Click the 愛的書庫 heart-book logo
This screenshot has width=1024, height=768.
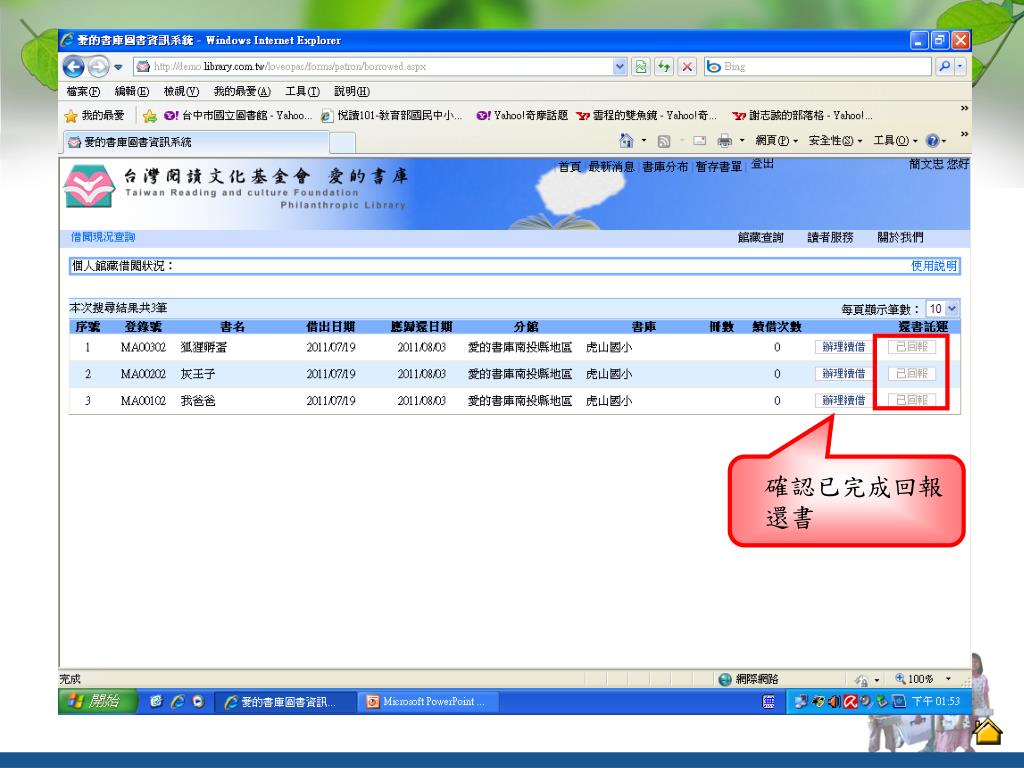[89, 186]
